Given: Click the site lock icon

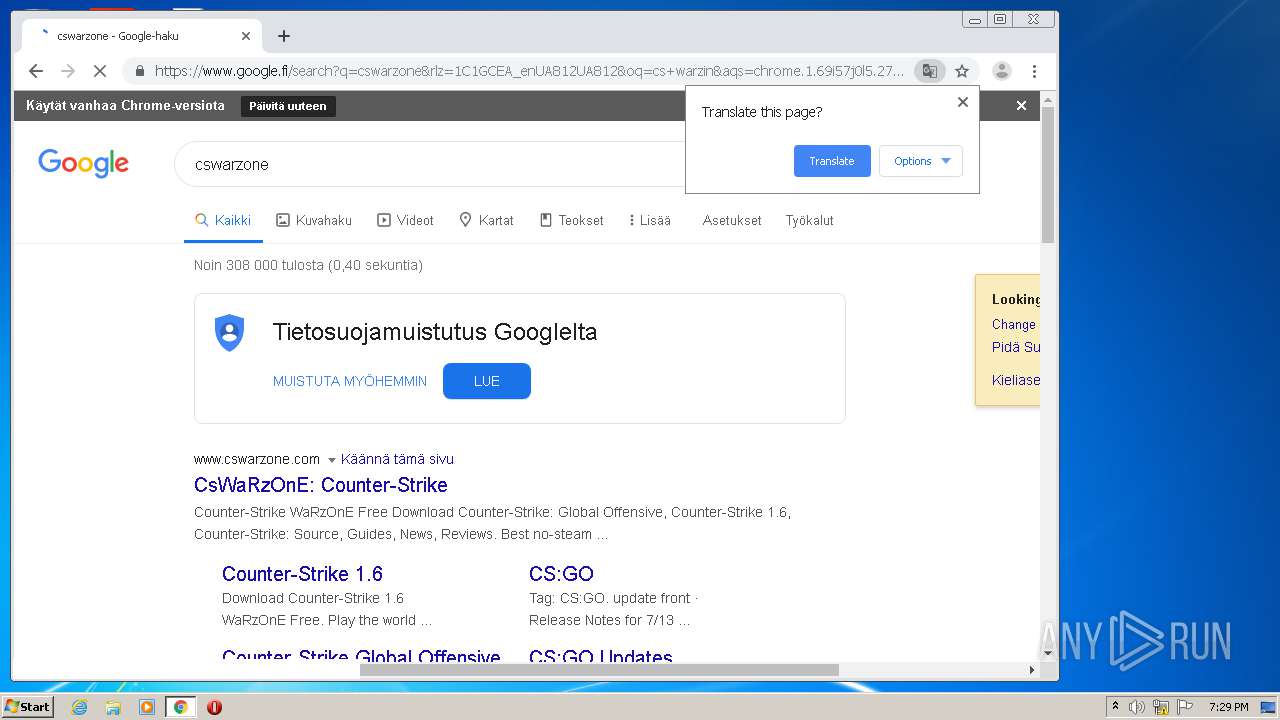Looking at the screenshot, I should coord(139,71).
